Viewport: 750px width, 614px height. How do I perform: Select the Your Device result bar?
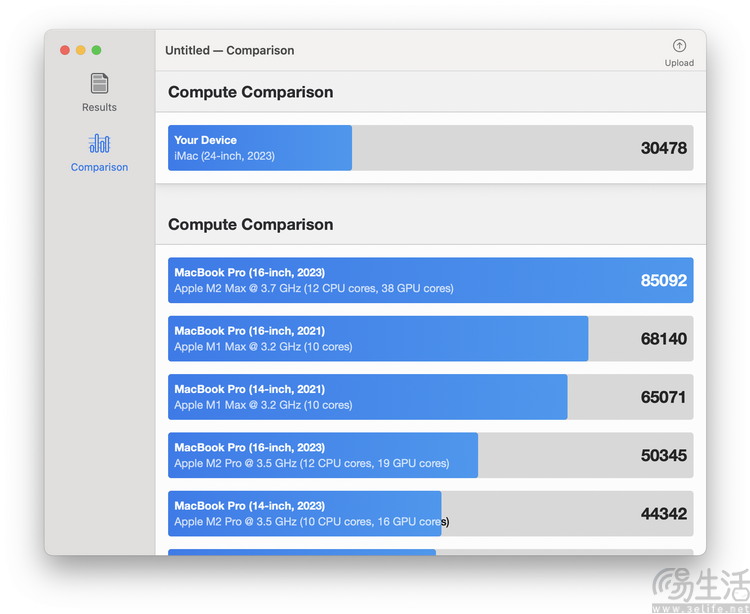(x=430, y=148)
